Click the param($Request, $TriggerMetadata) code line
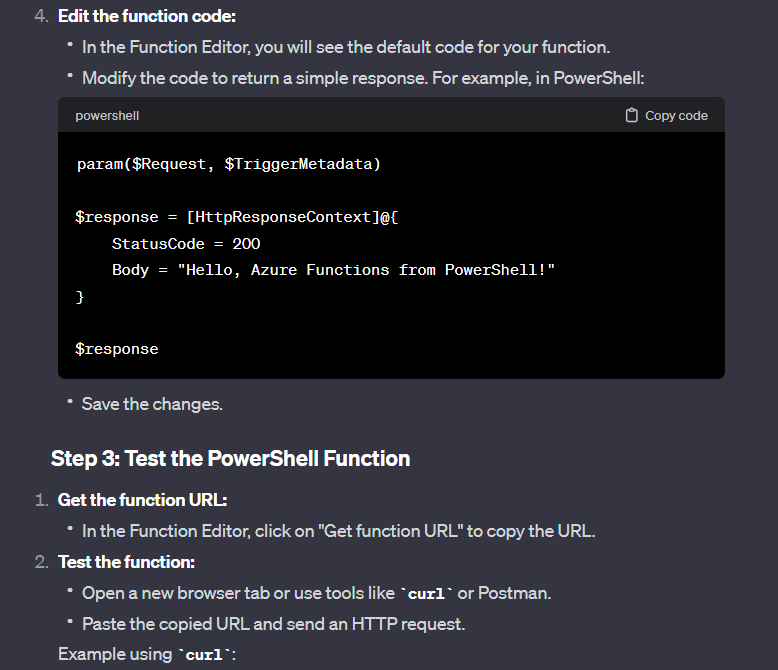The height and width of the screenshot is (670, 778). (229, 164)
